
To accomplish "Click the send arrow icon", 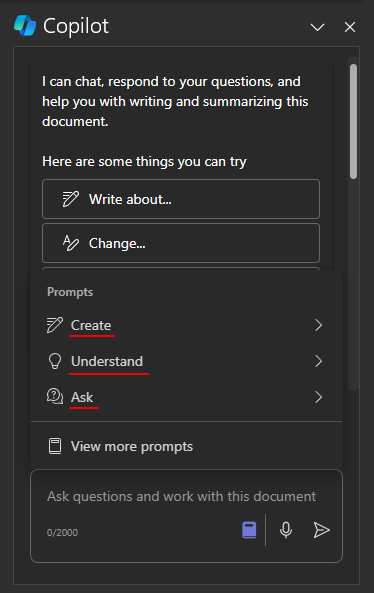I will coord(321,530).
